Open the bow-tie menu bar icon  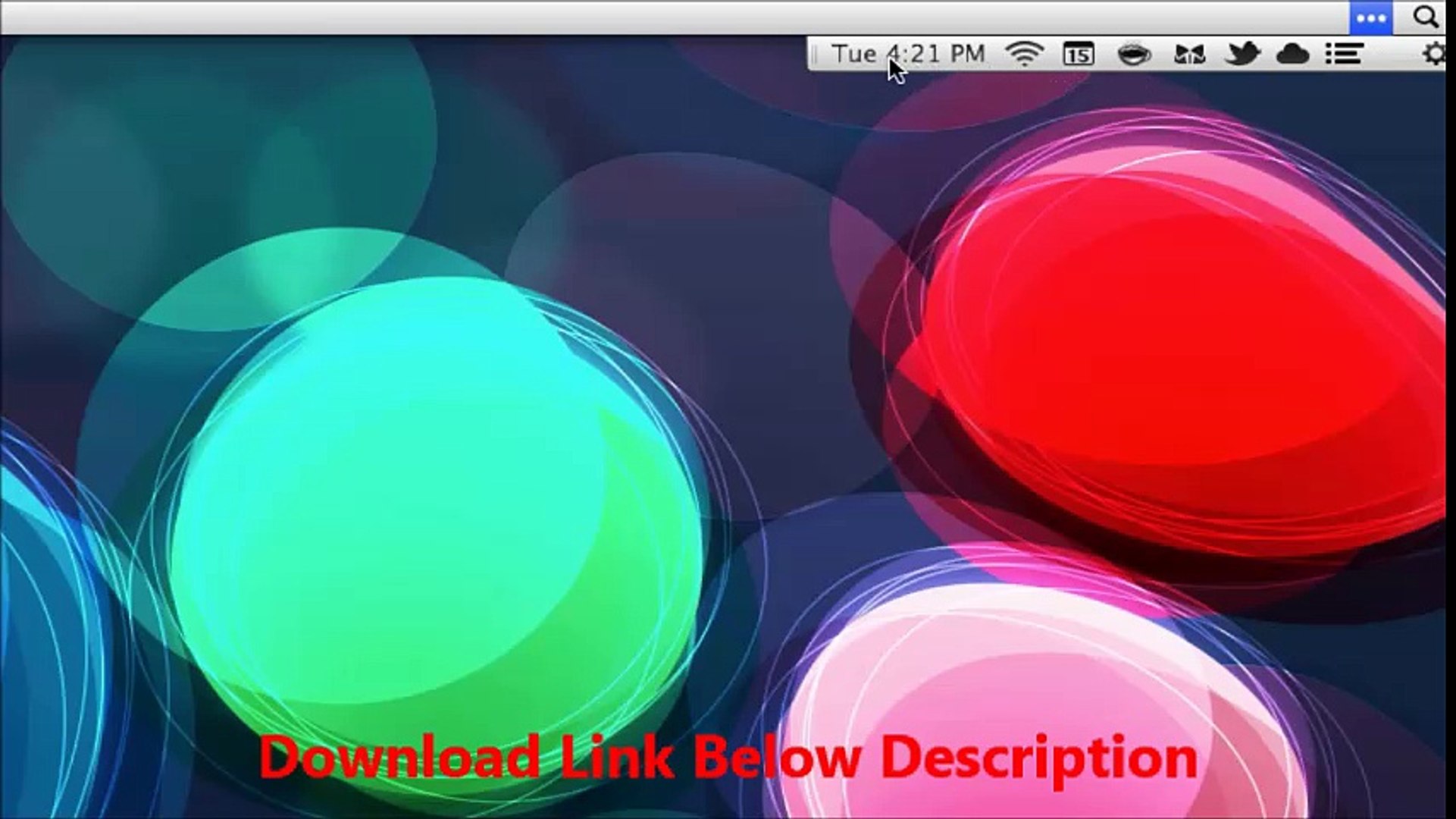1188,55
